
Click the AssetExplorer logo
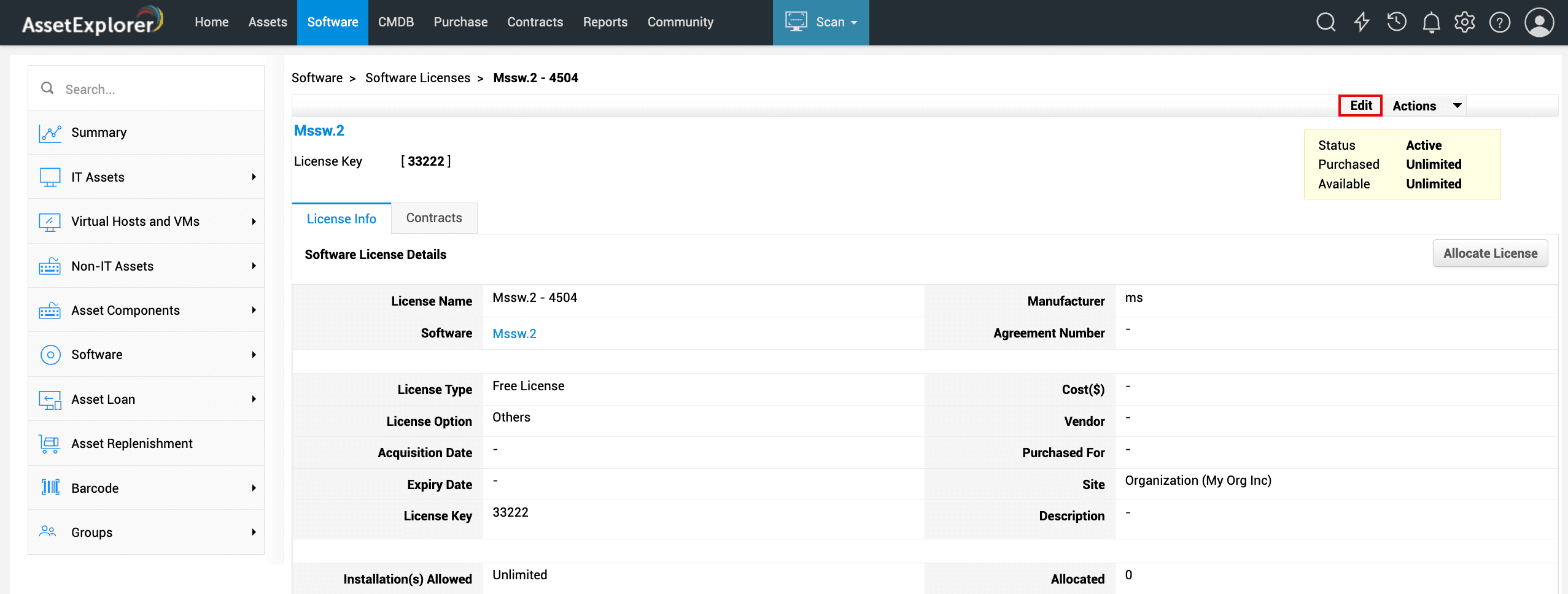coord(93,22)
